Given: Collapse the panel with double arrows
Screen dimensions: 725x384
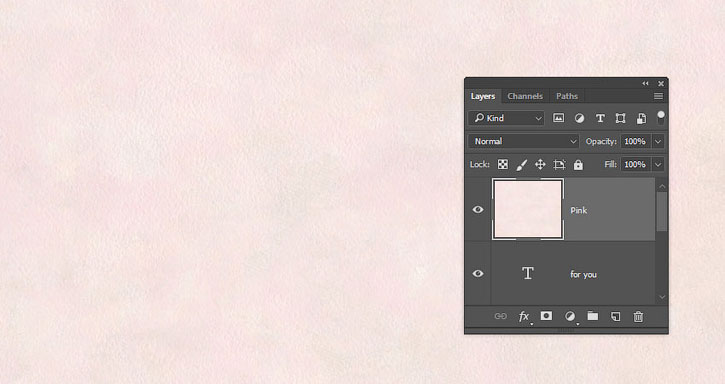Looking at the screenshot, I should coord(645,83).
